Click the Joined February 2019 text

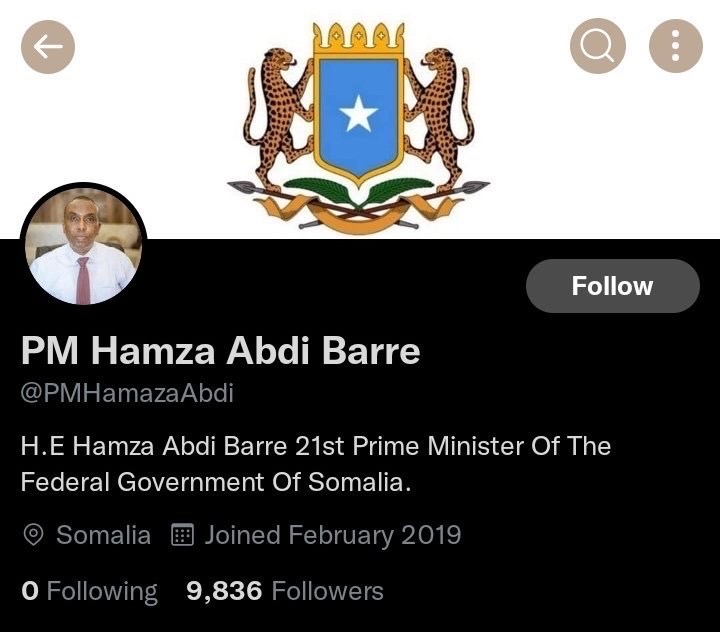pyautogui.click(x=333, y=535)
